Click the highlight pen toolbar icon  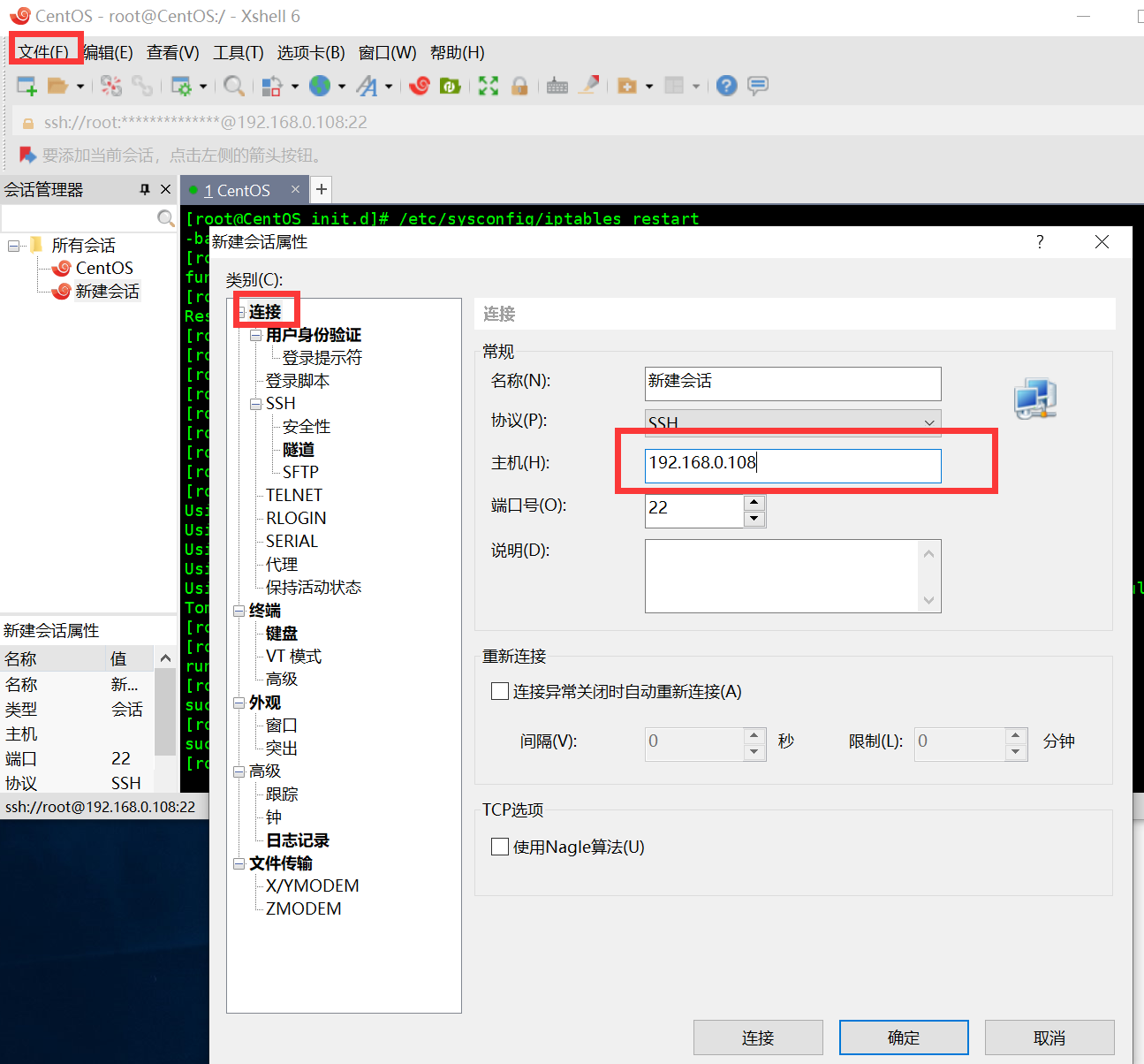pyautogui.click(x=589, y=85)
